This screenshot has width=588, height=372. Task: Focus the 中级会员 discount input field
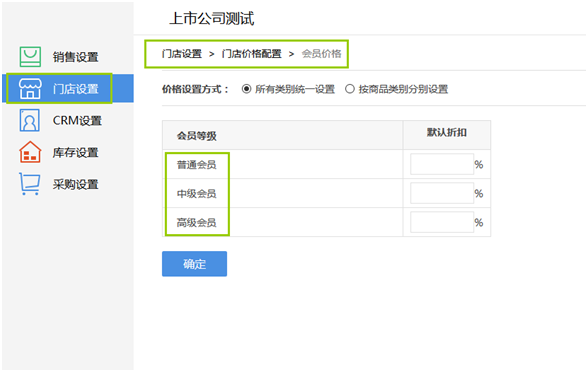[442, 194]
